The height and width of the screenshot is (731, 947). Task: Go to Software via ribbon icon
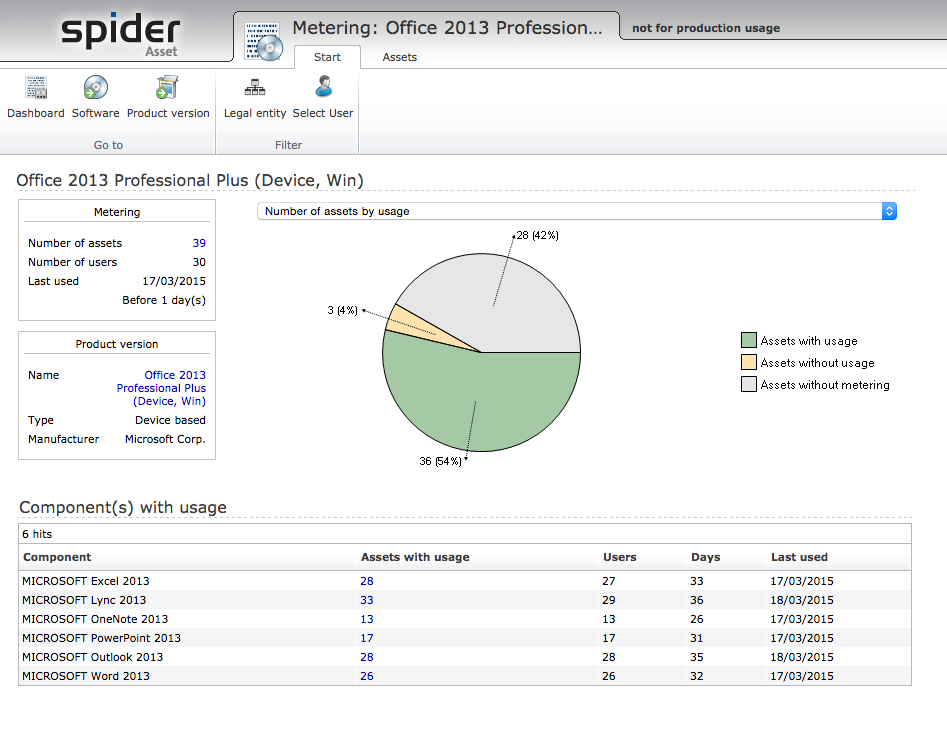(95, 89)
